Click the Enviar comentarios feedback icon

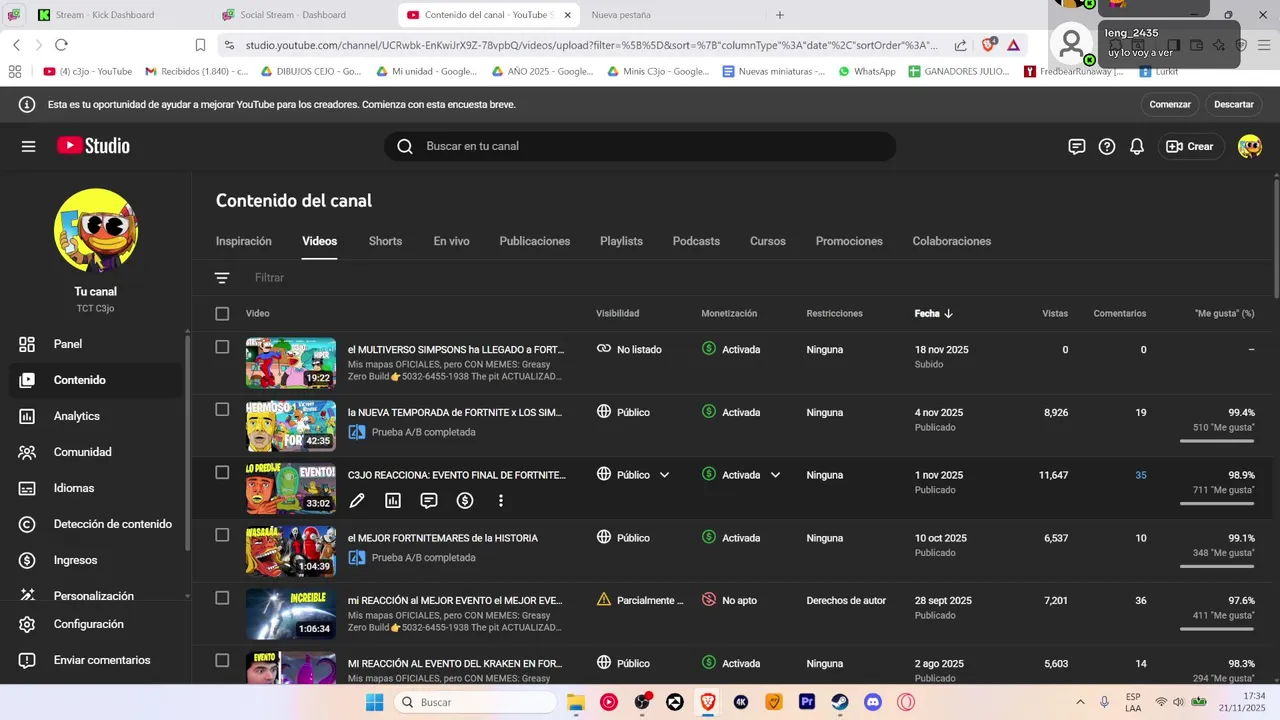click(x=27, y=660)
